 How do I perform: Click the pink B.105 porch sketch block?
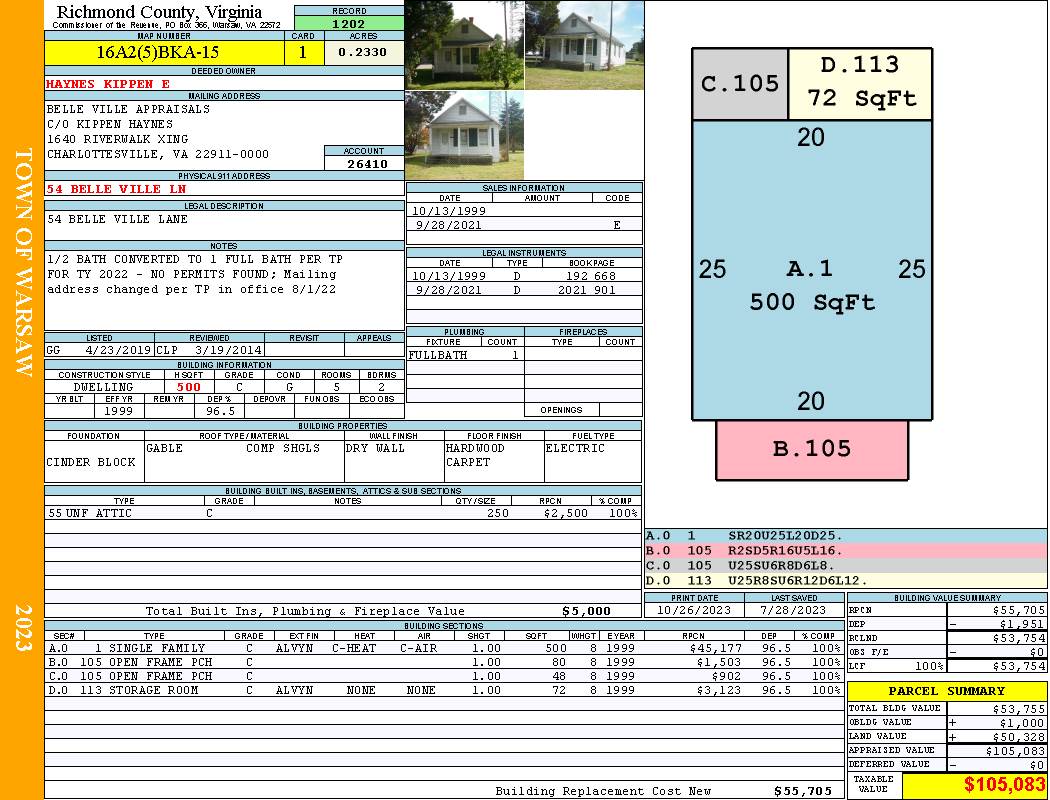(811, 449)
